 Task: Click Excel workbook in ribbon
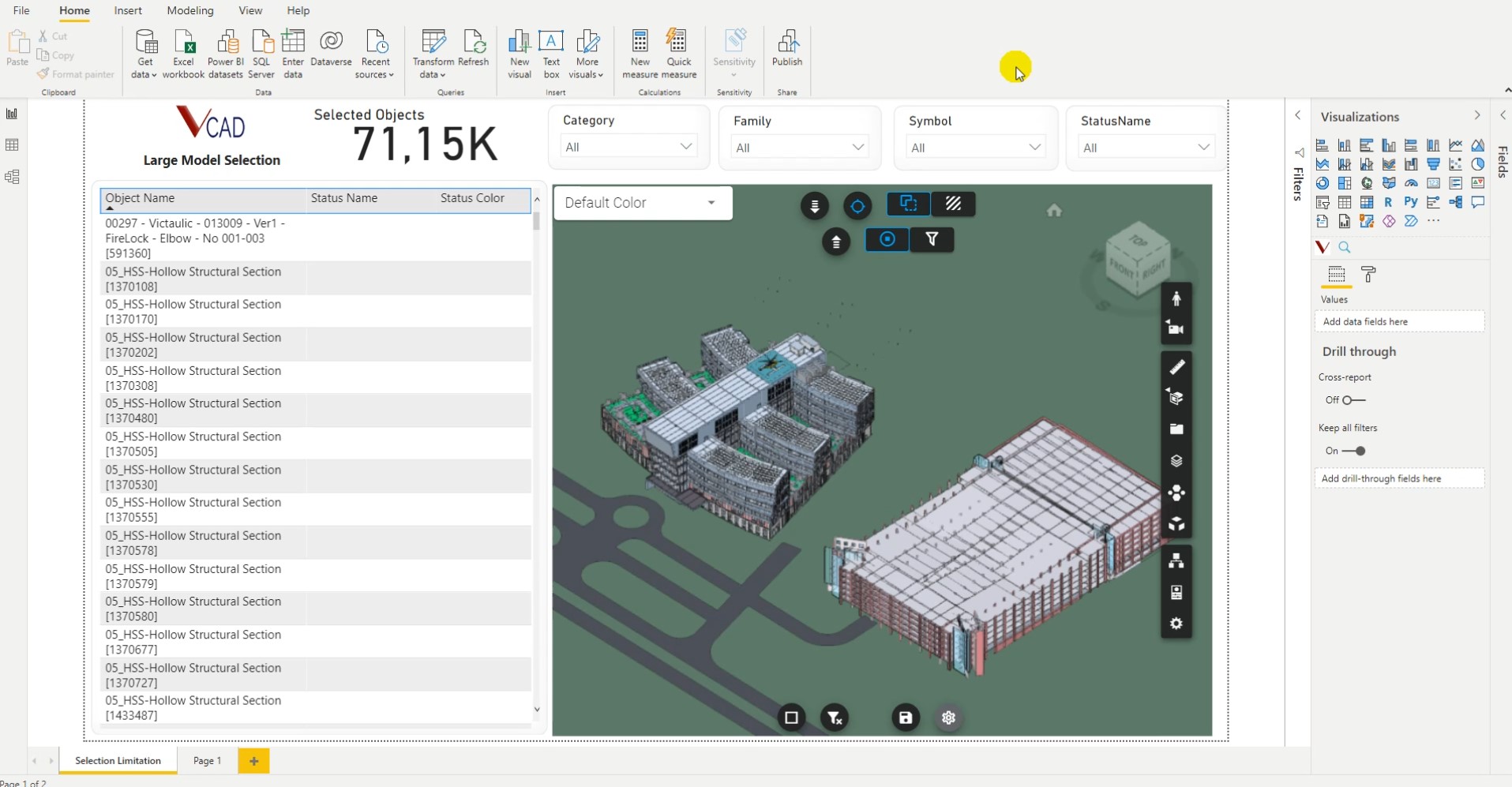183,54
